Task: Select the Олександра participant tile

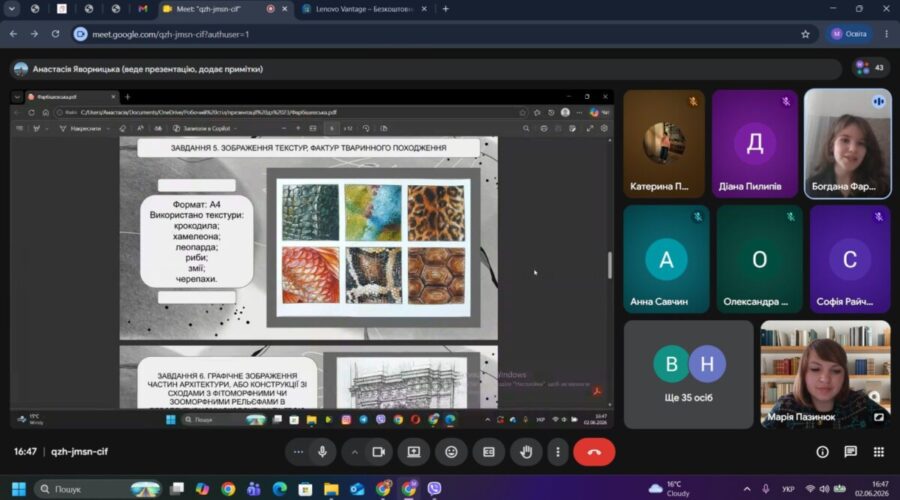Action: 759,259
